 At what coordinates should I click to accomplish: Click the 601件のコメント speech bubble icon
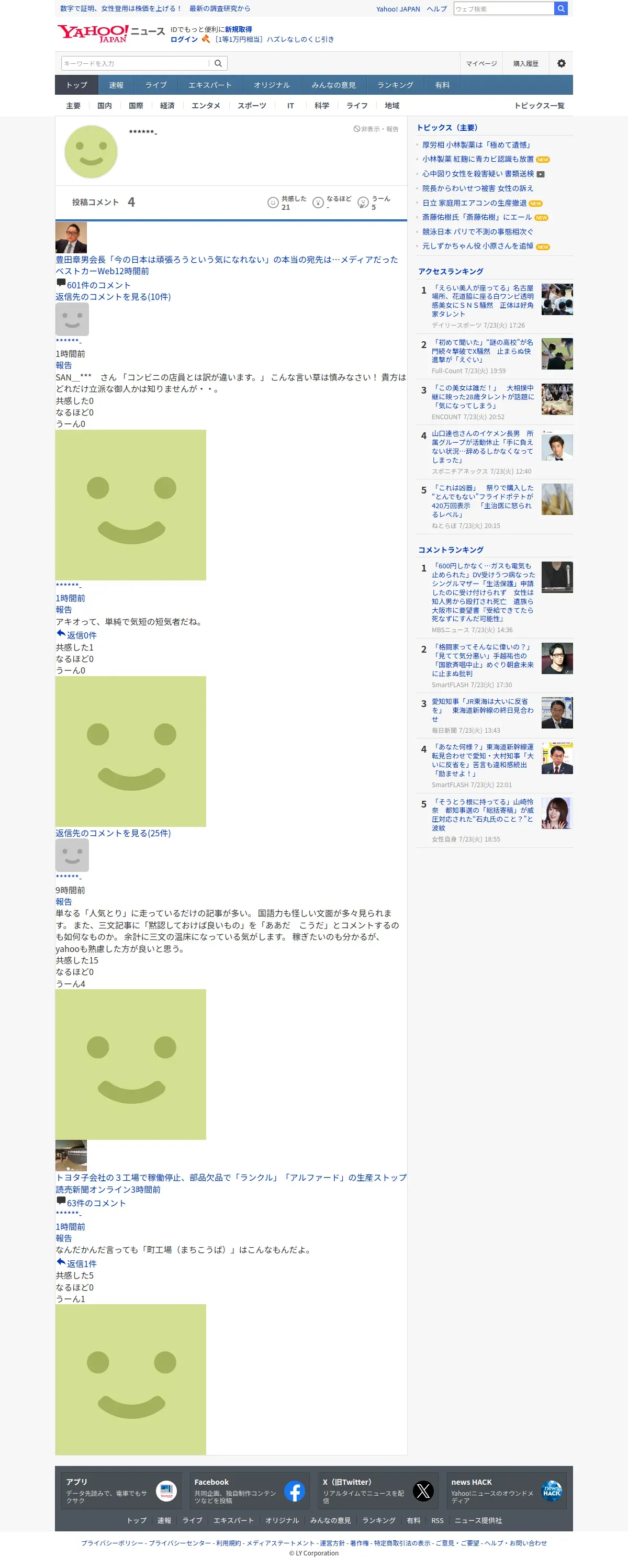(x=61, y=283)
